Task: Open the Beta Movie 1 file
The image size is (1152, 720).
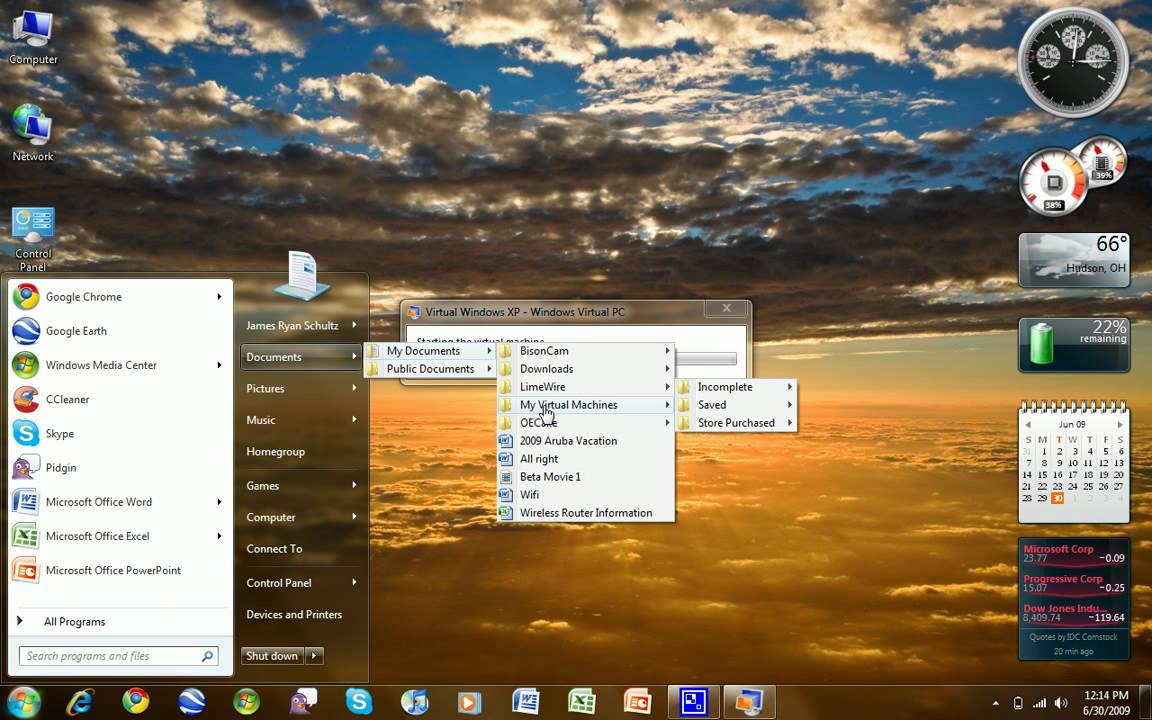Action: (586, 477)
